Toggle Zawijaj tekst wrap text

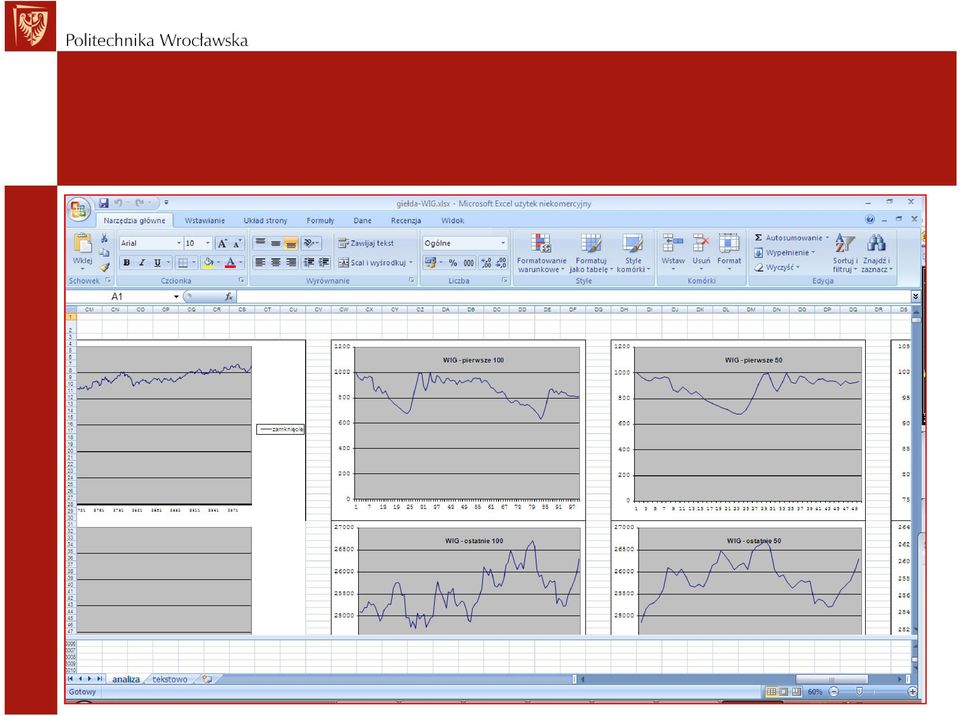366,243
